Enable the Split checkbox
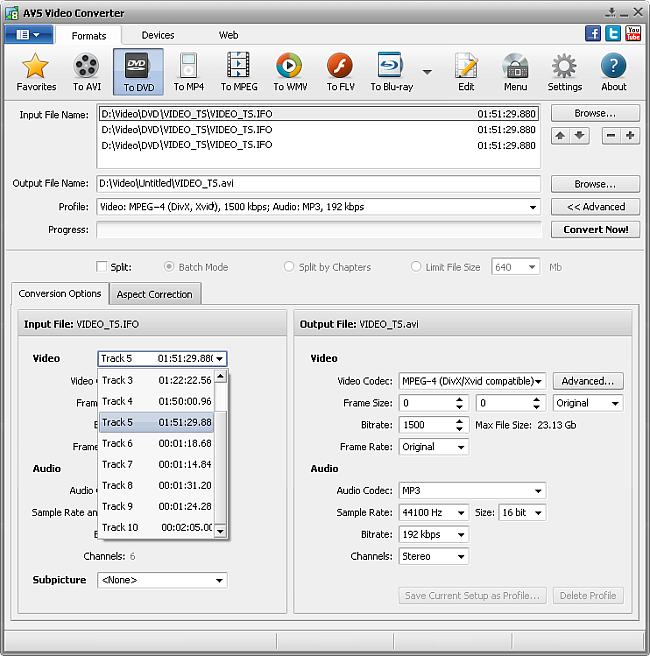The image size is (650, 656). pyautogui.click(x=102, y=266)
